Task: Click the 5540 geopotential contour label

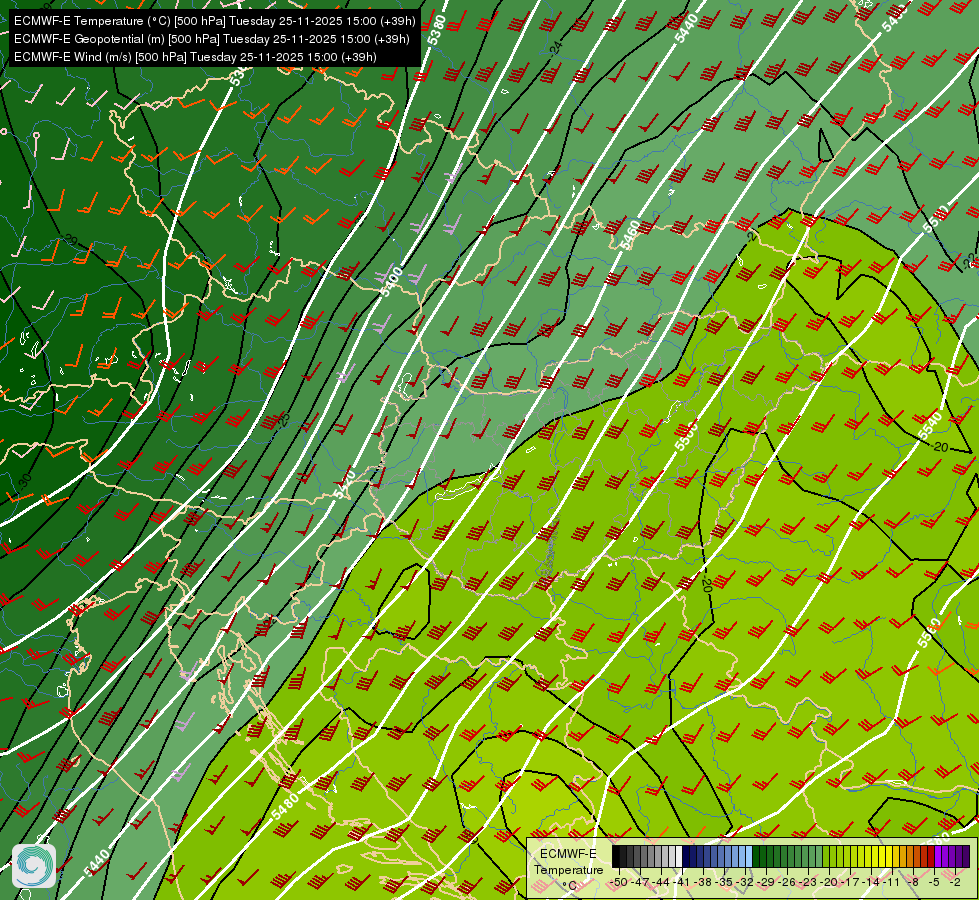Action: [930, 425]
